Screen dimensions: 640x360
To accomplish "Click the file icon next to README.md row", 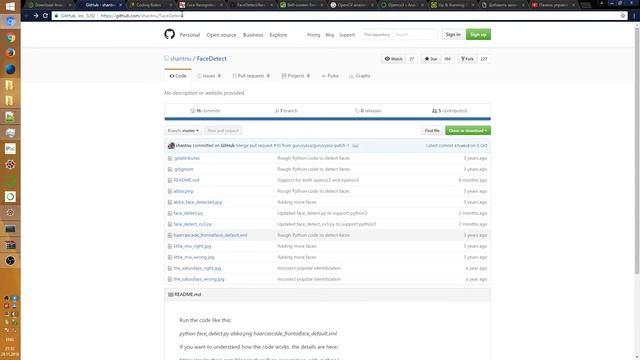I will [170, 180].
